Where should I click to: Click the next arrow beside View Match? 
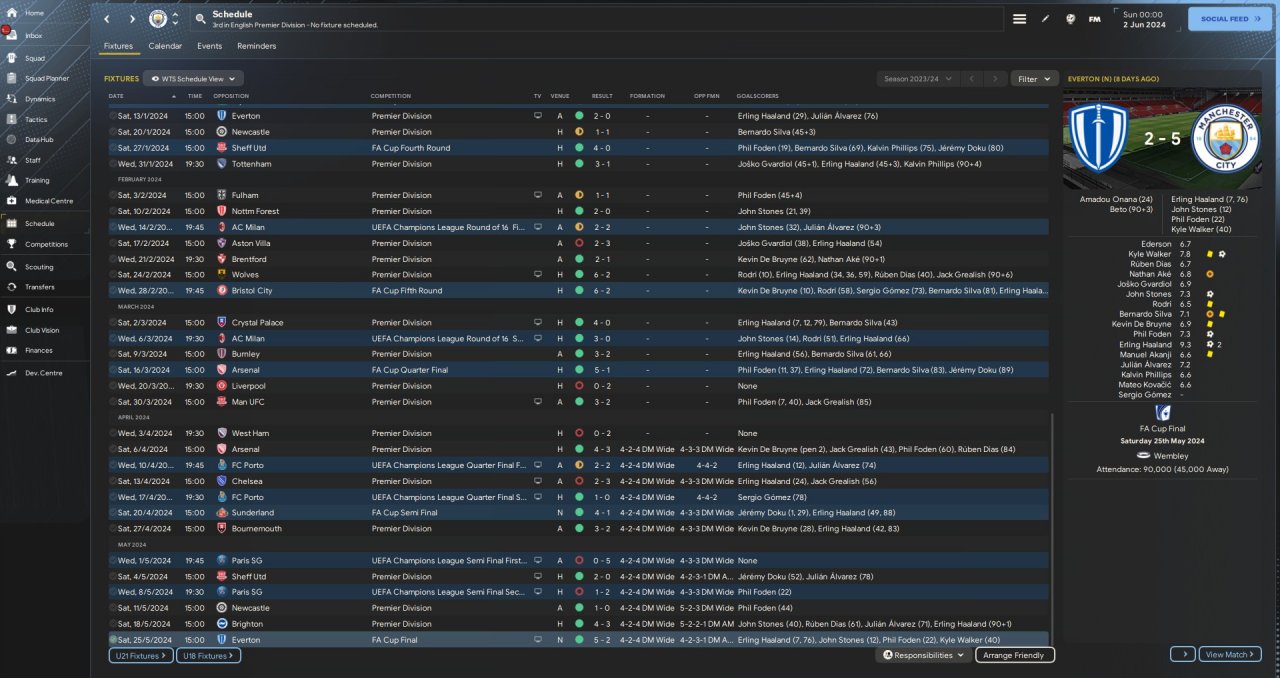[x=1183, y=654]
